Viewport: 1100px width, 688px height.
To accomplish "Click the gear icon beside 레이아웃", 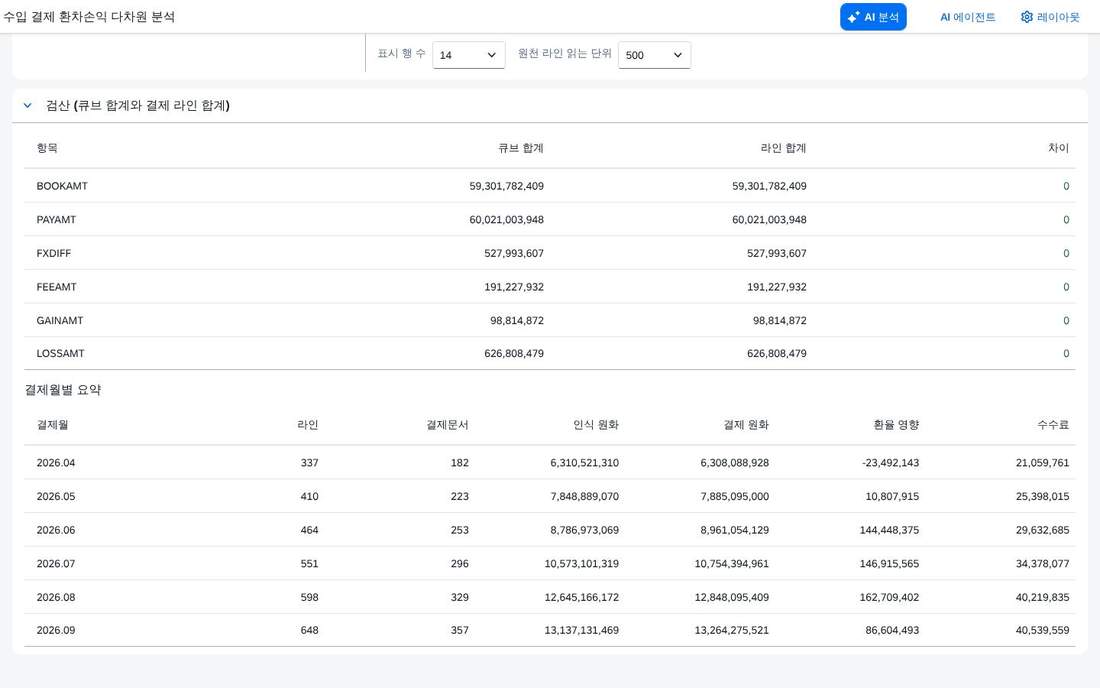I will [x=1027, y=17].
